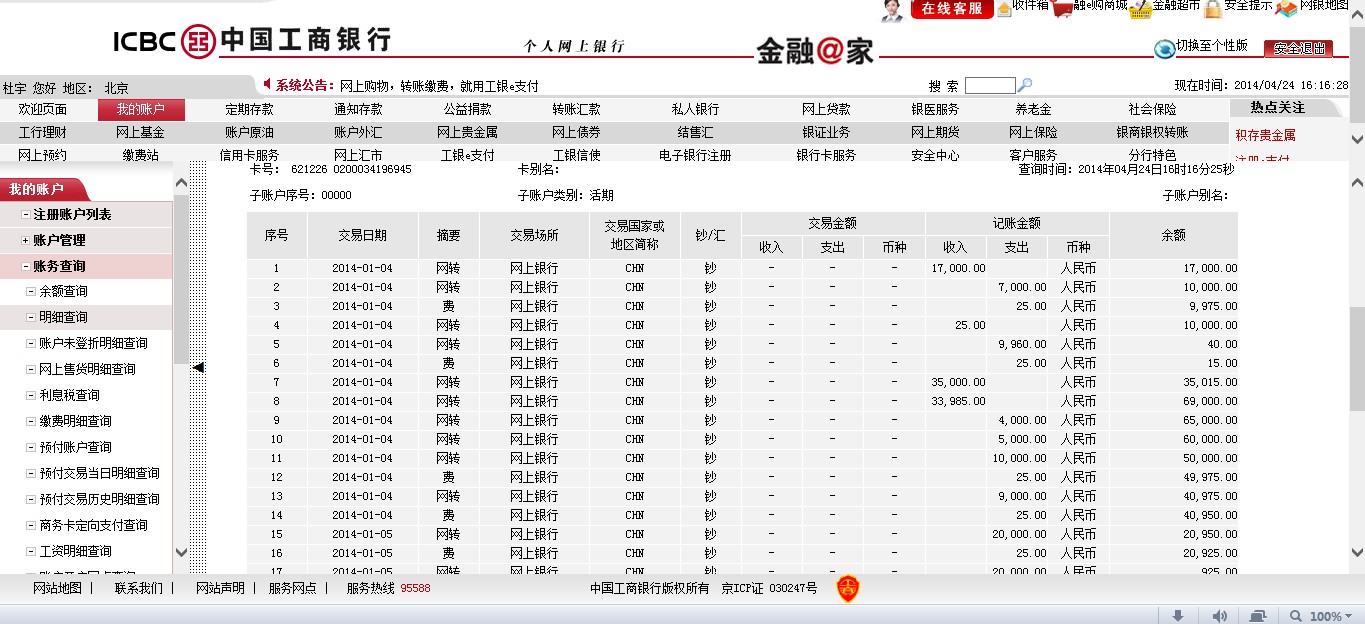Select 预付账户查询 in the sidebar
The height and width of the screenshot is (624, 1365).
[75, 448]
